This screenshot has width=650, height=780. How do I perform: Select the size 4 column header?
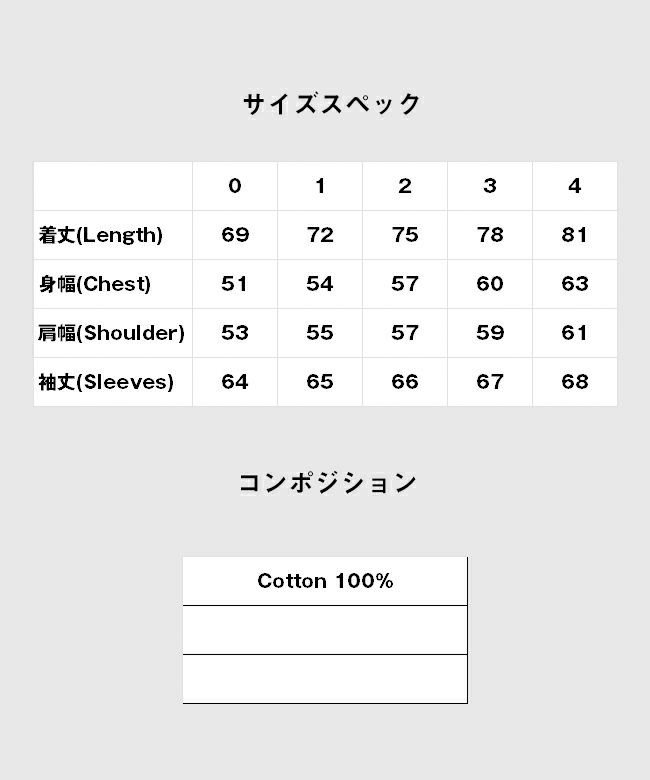point(575,186)
